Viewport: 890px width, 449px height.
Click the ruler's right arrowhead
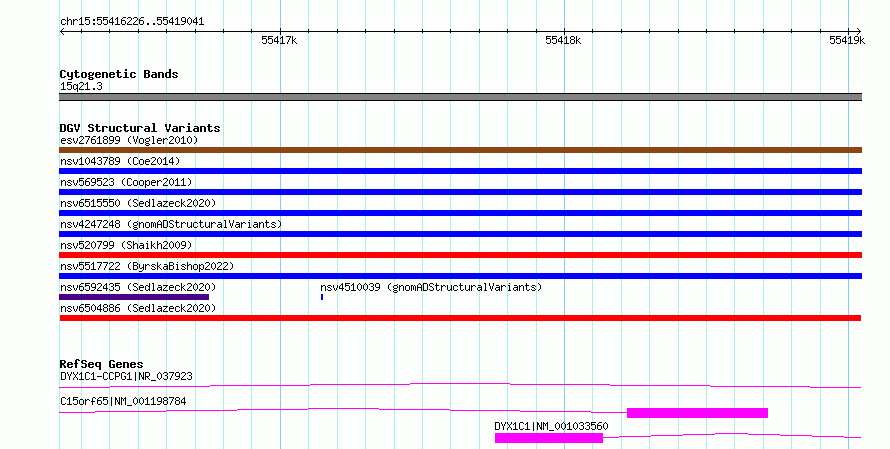[859, 31]
